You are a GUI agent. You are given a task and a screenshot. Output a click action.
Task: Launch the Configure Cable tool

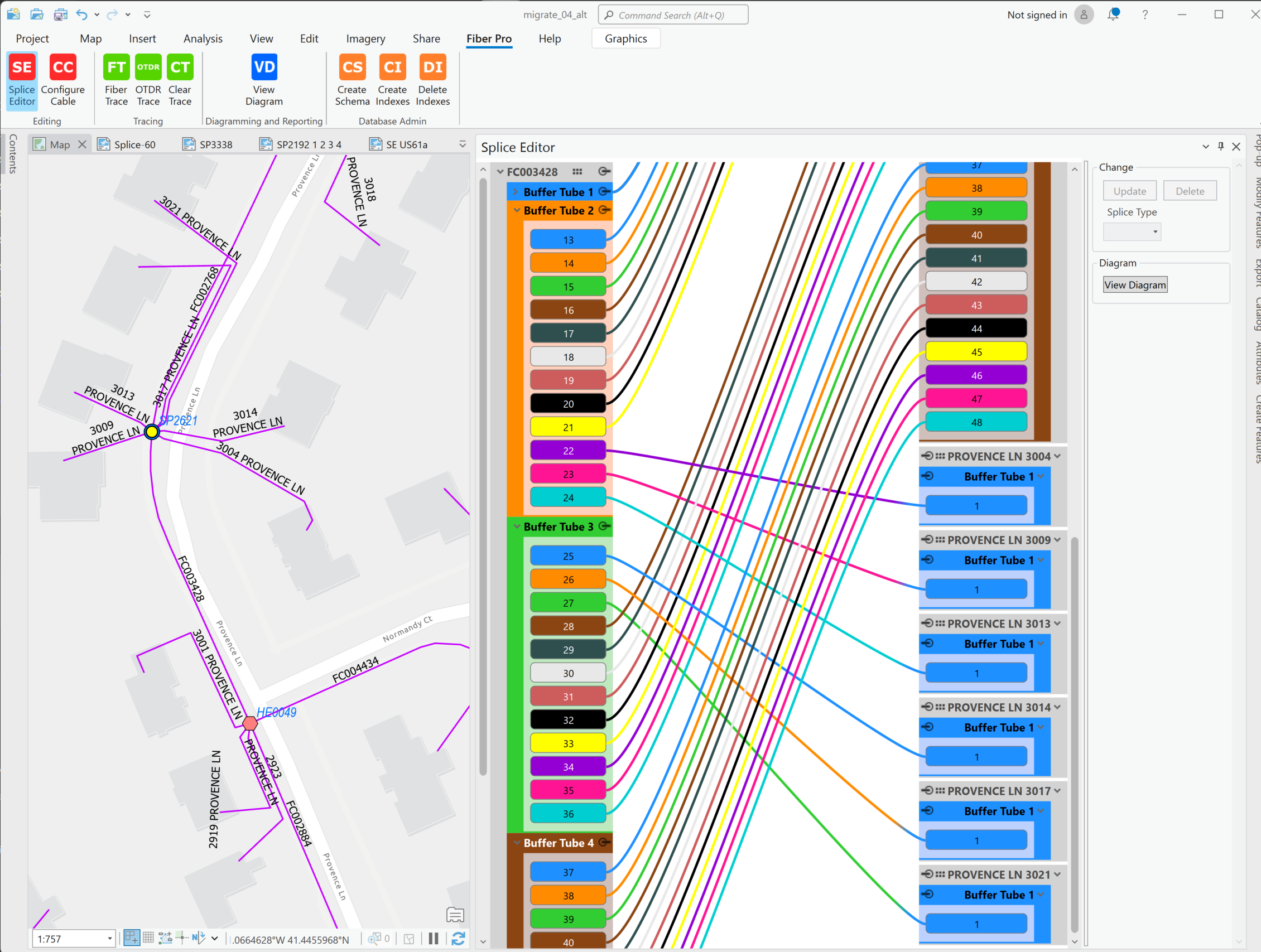[x=62, y=81]
